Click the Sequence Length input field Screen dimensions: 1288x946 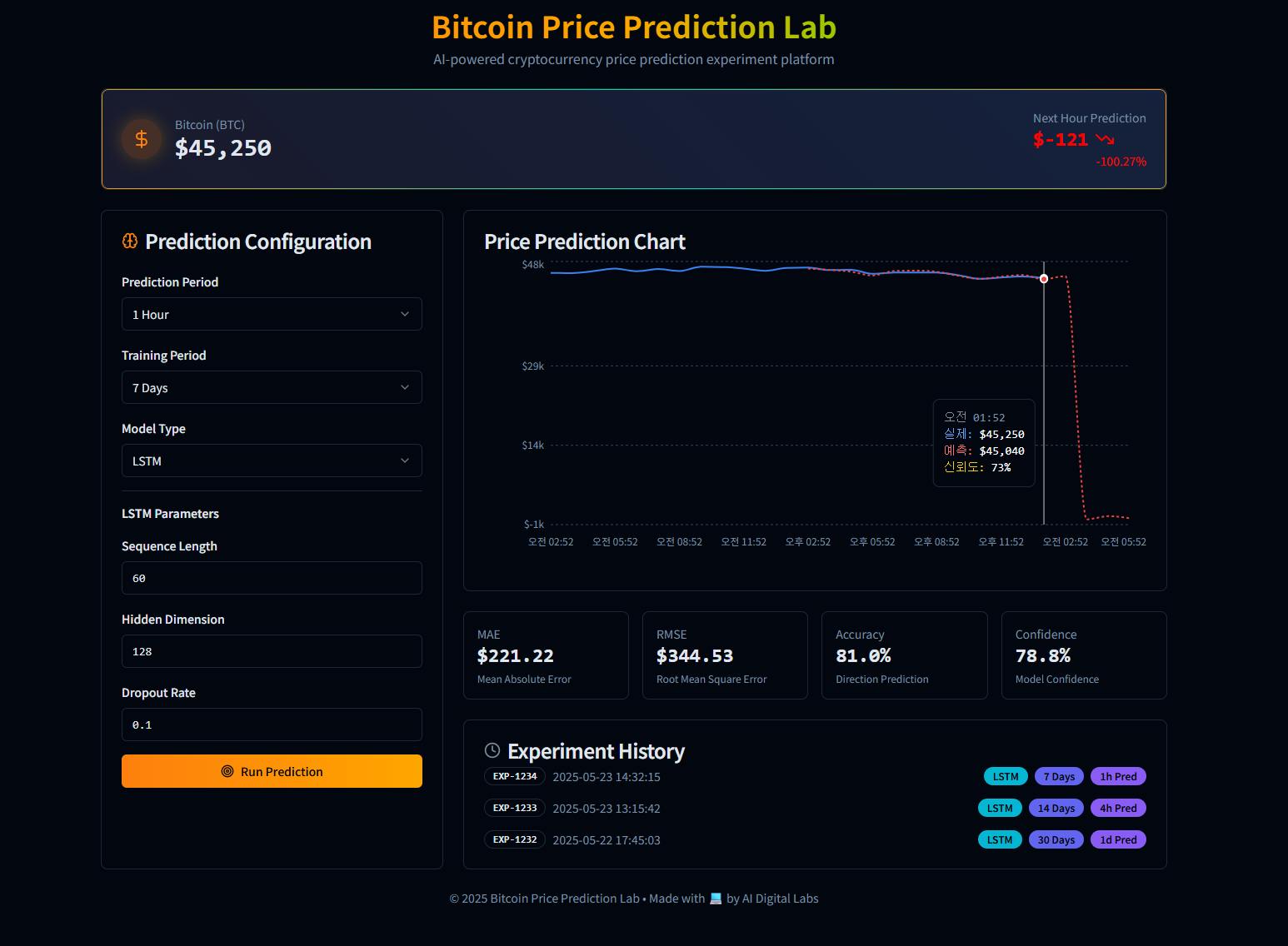[x=272, y=578]
